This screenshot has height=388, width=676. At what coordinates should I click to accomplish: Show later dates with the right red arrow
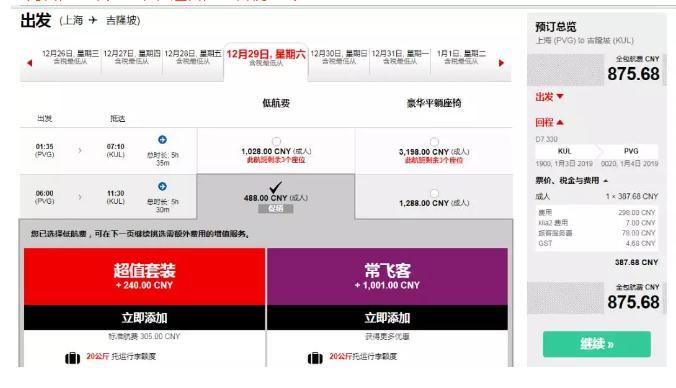coord(501,63)
